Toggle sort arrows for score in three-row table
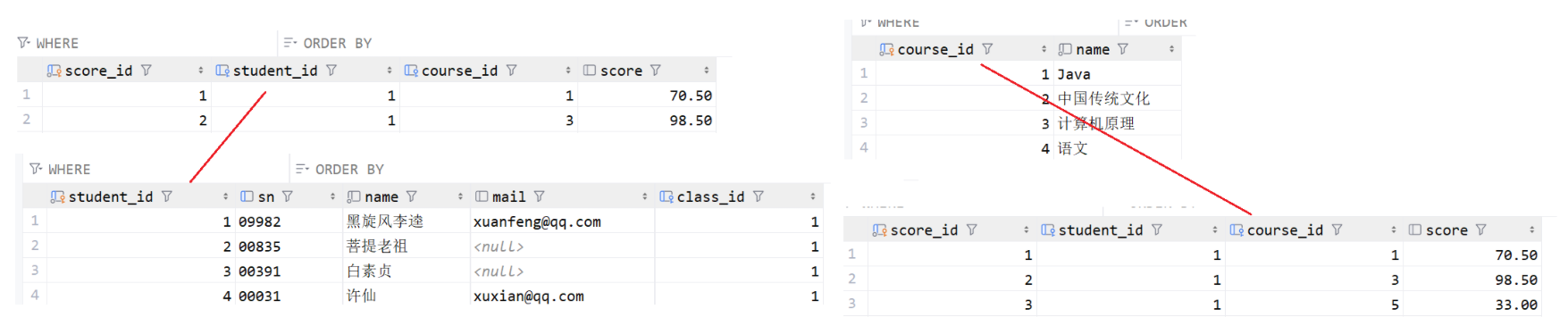 1531,230
